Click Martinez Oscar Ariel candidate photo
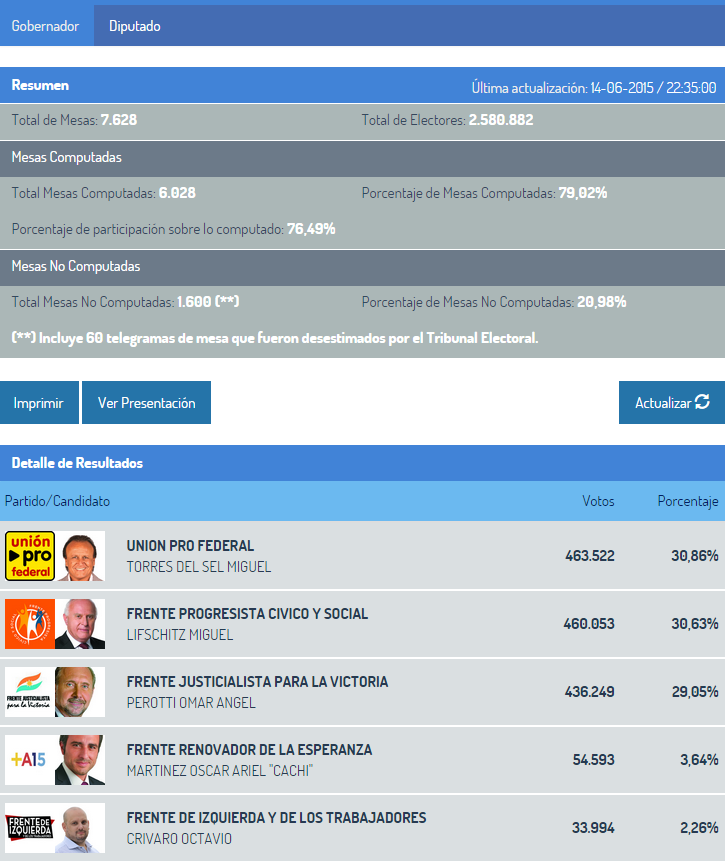 coord(80,760)
